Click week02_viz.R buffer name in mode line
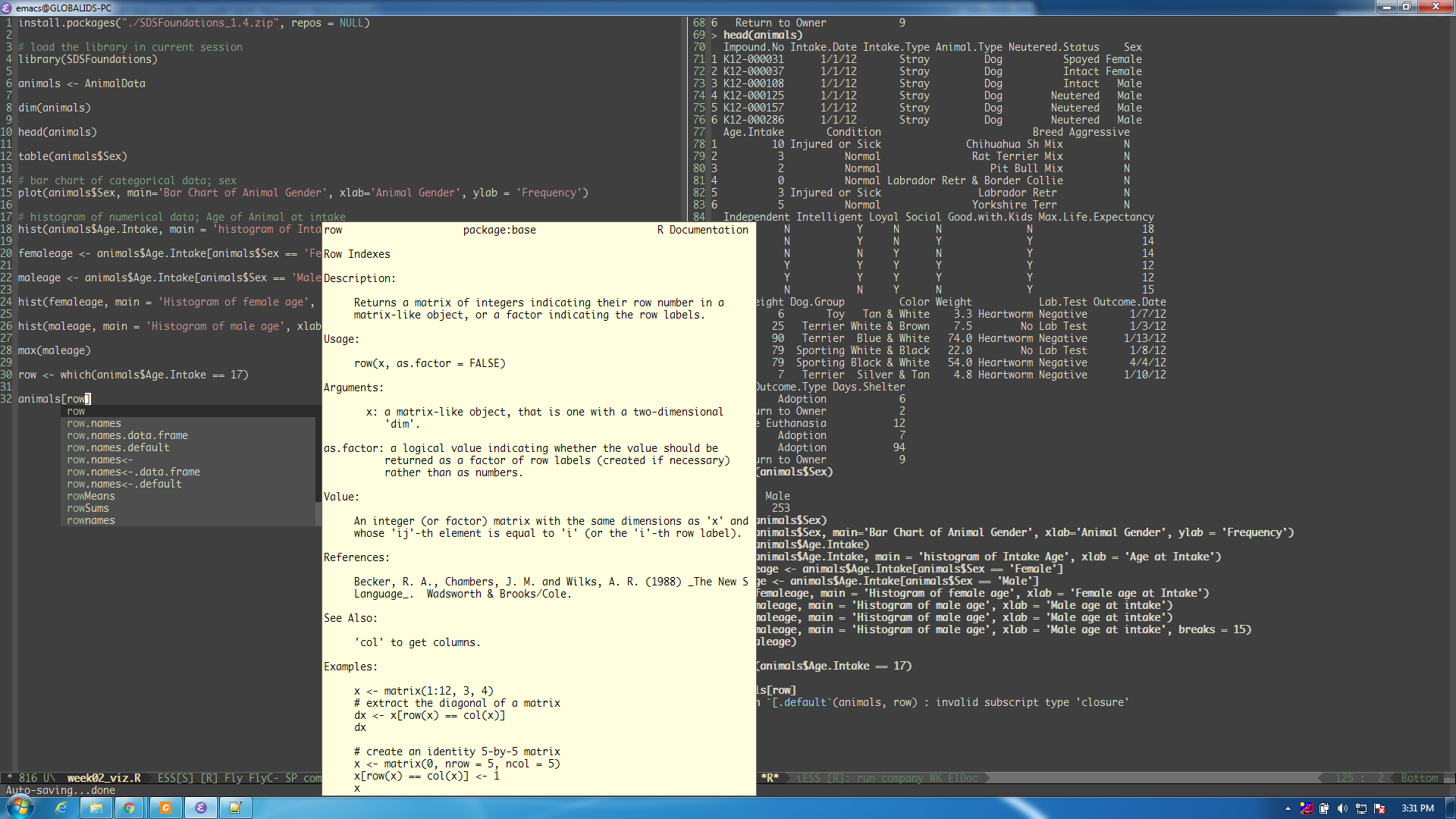Image resolution: width=1456 pixels, height=819 pixels. pyautogui.click(x=104, y=778)
